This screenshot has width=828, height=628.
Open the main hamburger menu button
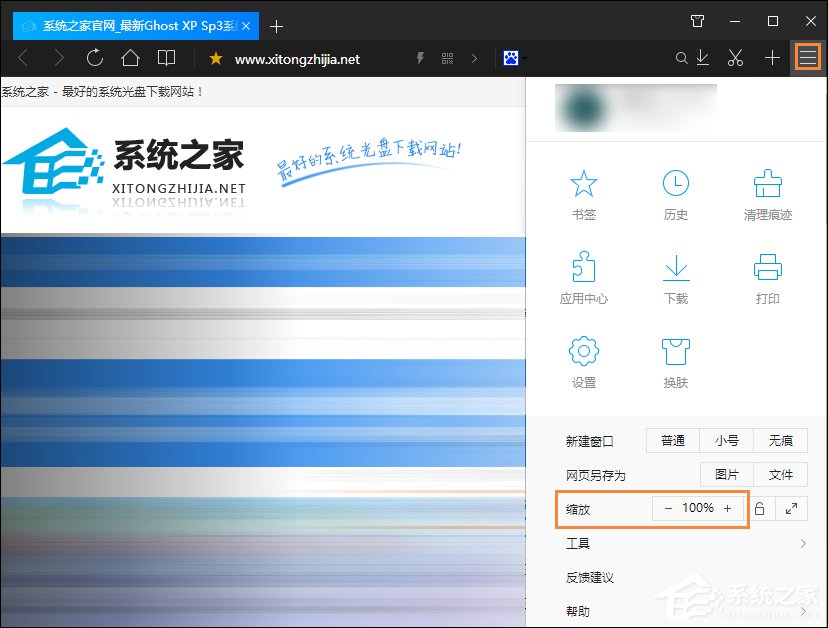(x=807, y=58)
